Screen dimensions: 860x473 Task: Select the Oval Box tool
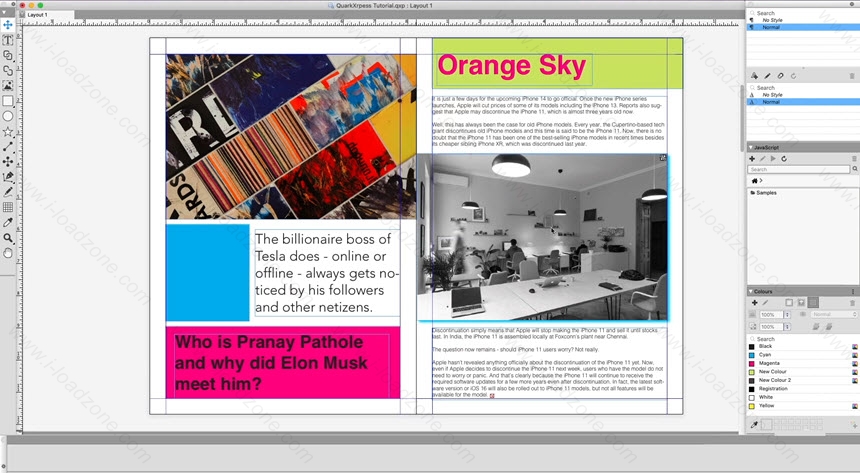pos(8,116)
